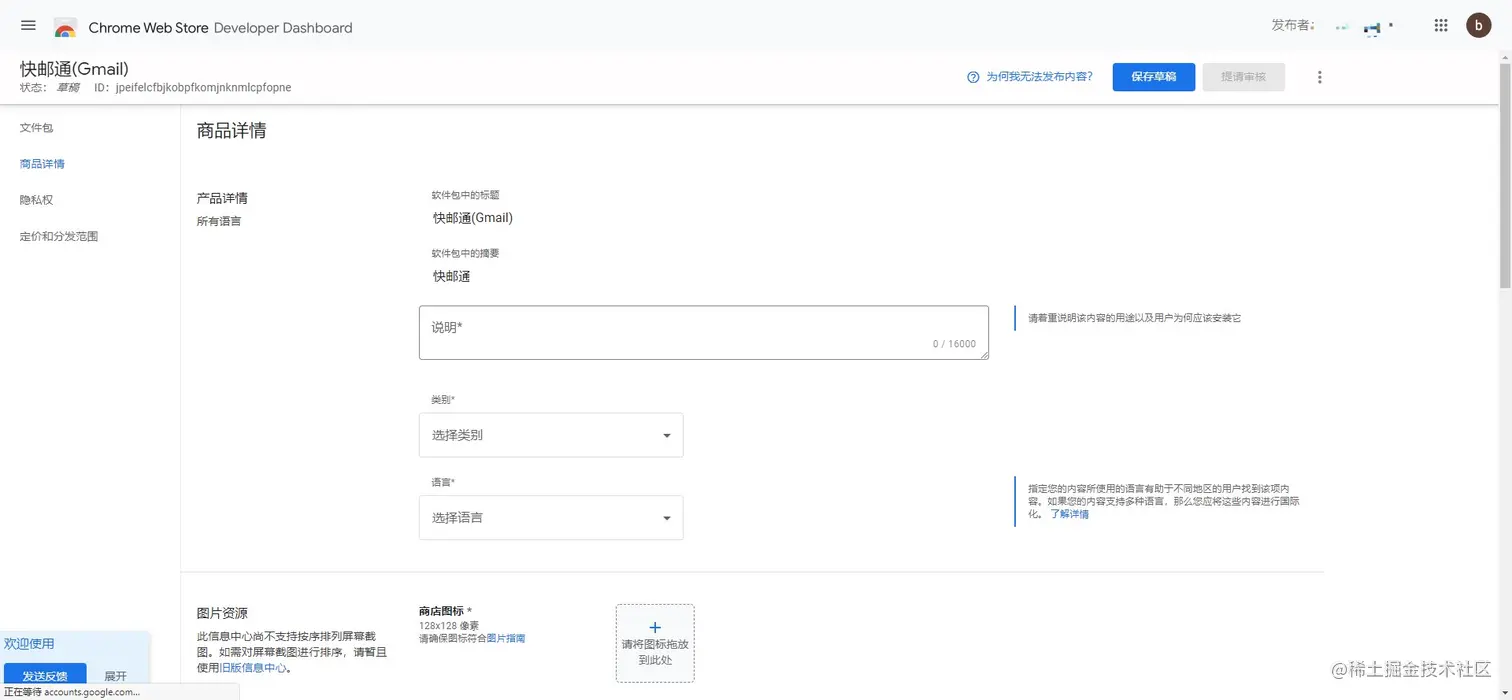This screenshot has width=1512, height=700.
Task: Expand the 选择类别 category dropdown
Action: pos(551,435)
